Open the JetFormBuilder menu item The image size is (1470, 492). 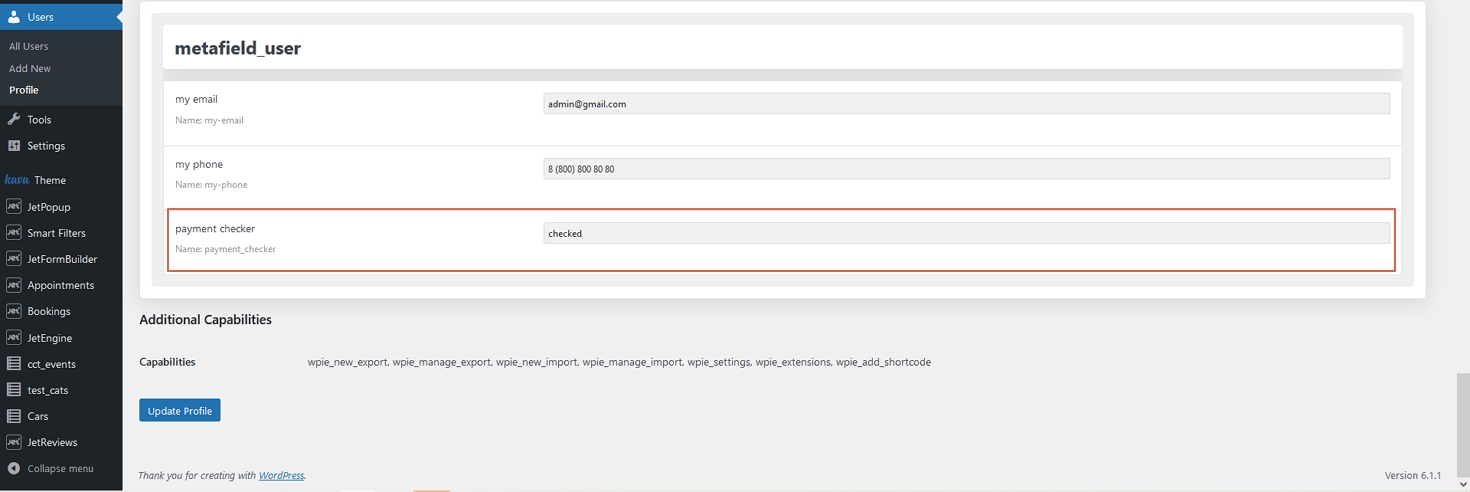[61, 258]
